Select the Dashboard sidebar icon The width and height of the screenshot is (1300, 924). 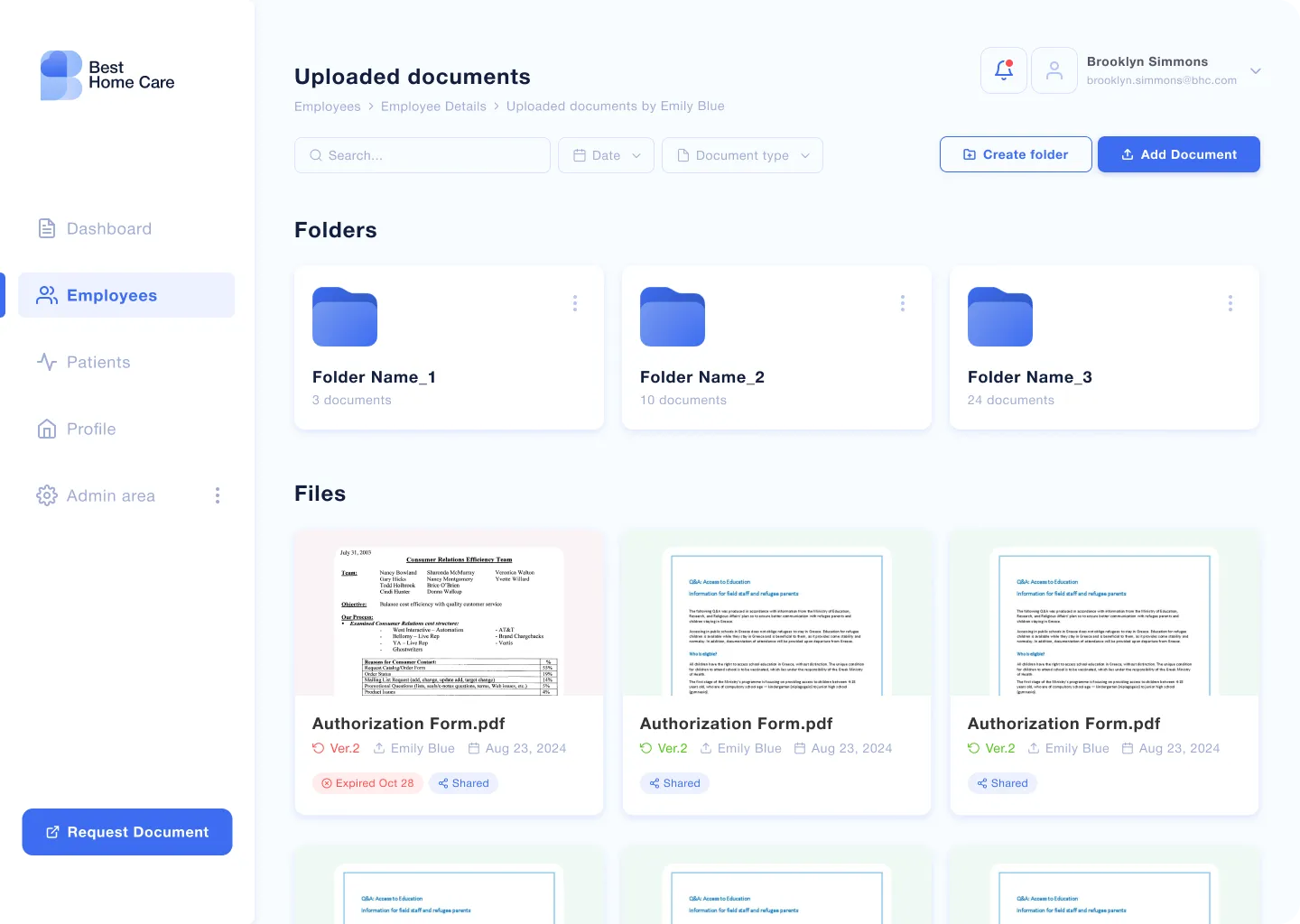[x=47, y=228]
